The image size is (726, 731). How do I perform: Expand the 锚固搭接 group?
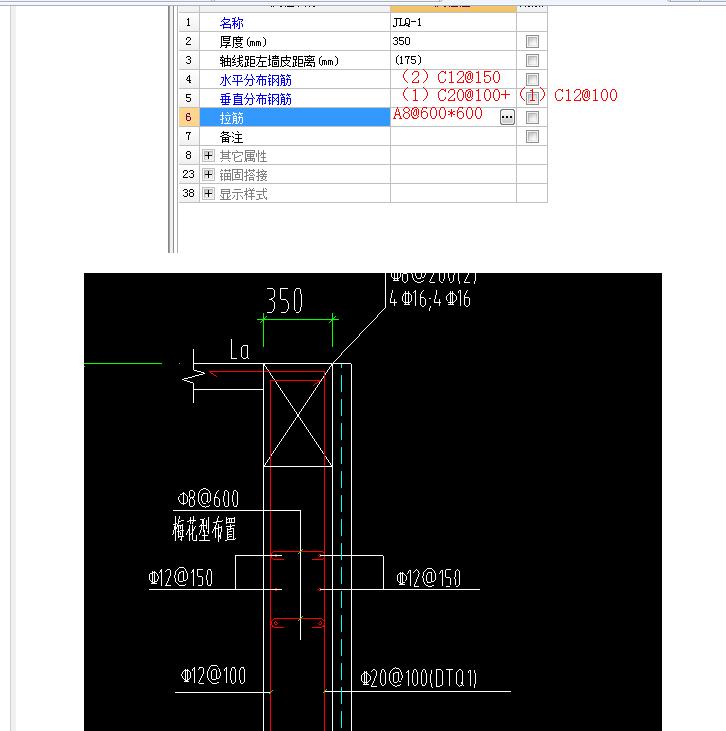point(208,174)
